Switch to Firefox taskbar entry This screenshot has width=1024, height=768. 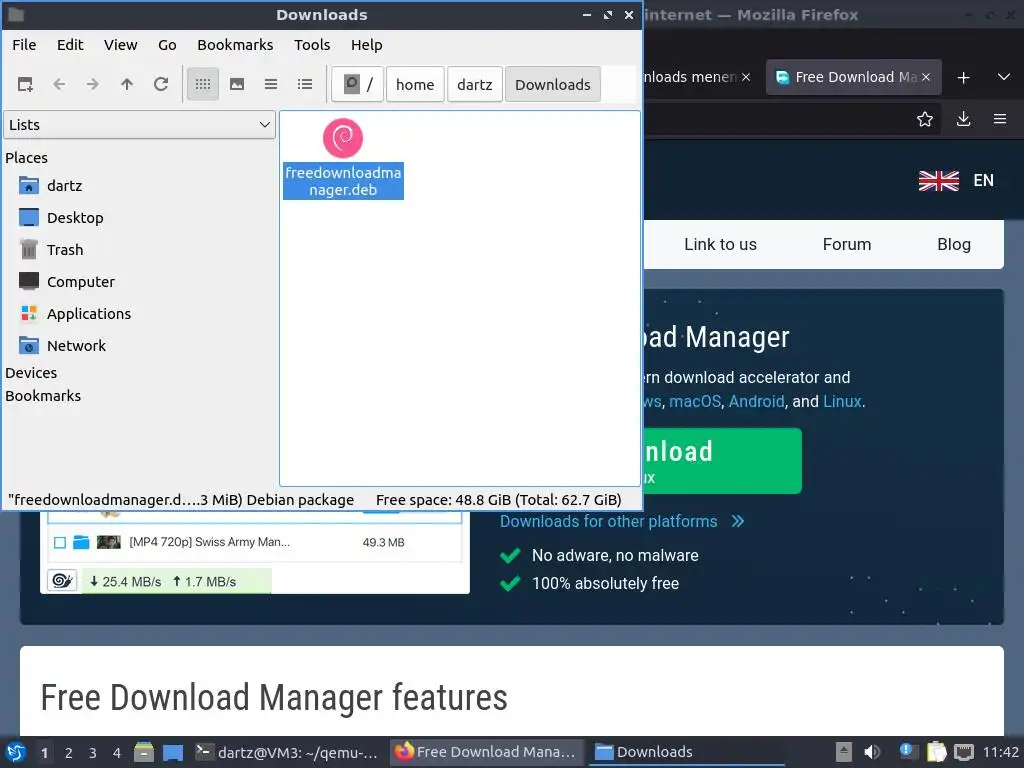(x=486, y=752)
